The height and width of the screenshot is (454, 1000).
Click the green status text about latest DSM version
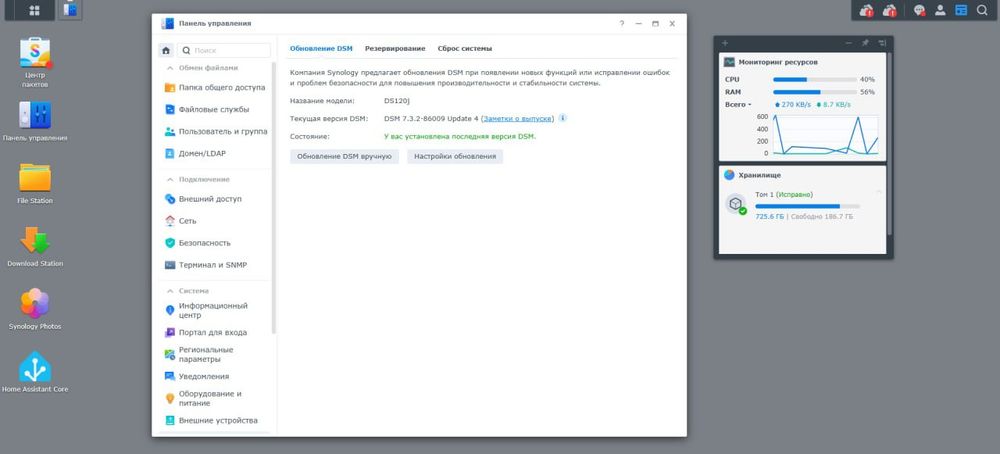coord(460,136)
